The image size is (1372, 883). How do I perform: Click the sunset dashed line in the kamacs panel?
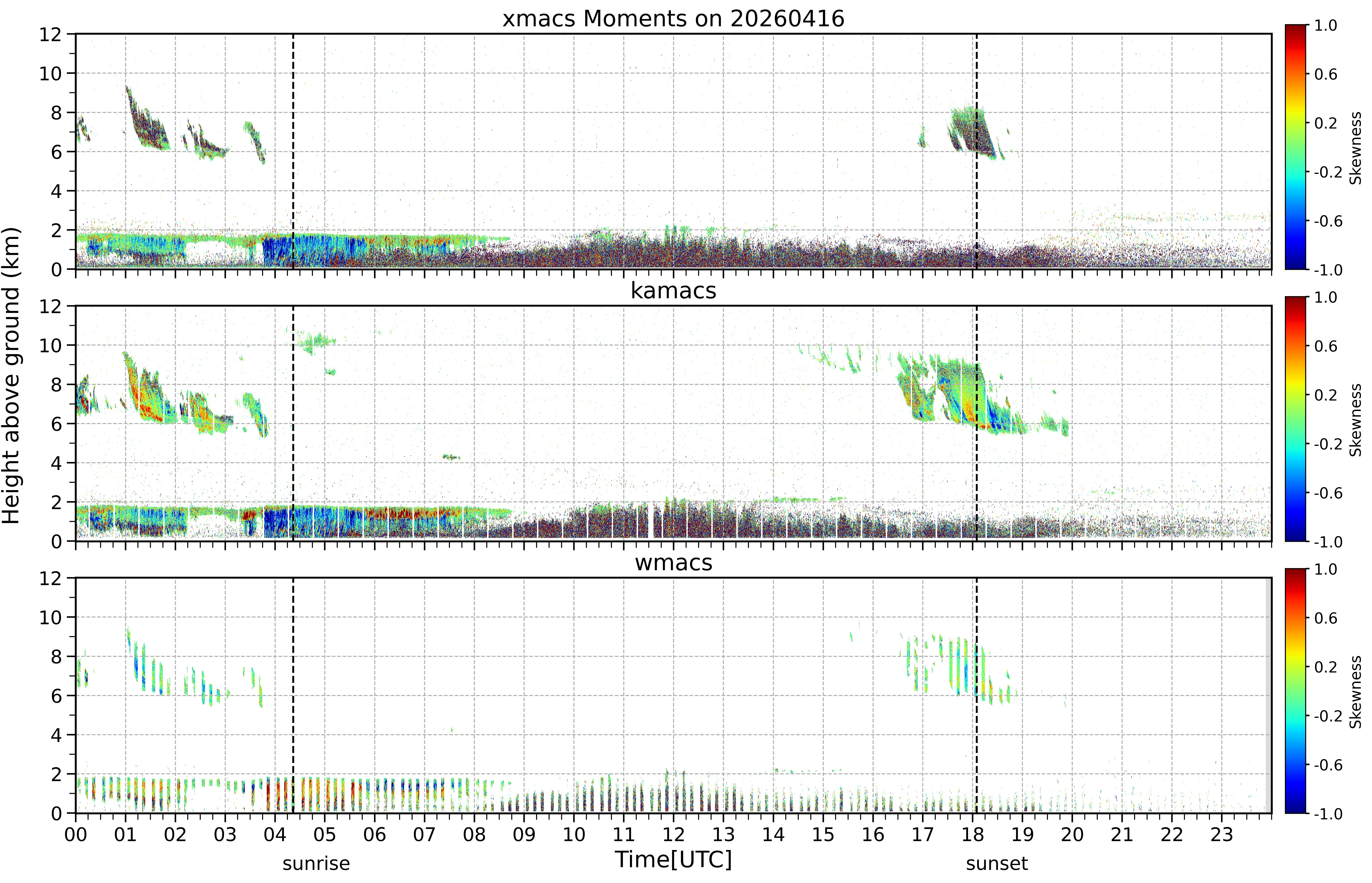point(977,423)
